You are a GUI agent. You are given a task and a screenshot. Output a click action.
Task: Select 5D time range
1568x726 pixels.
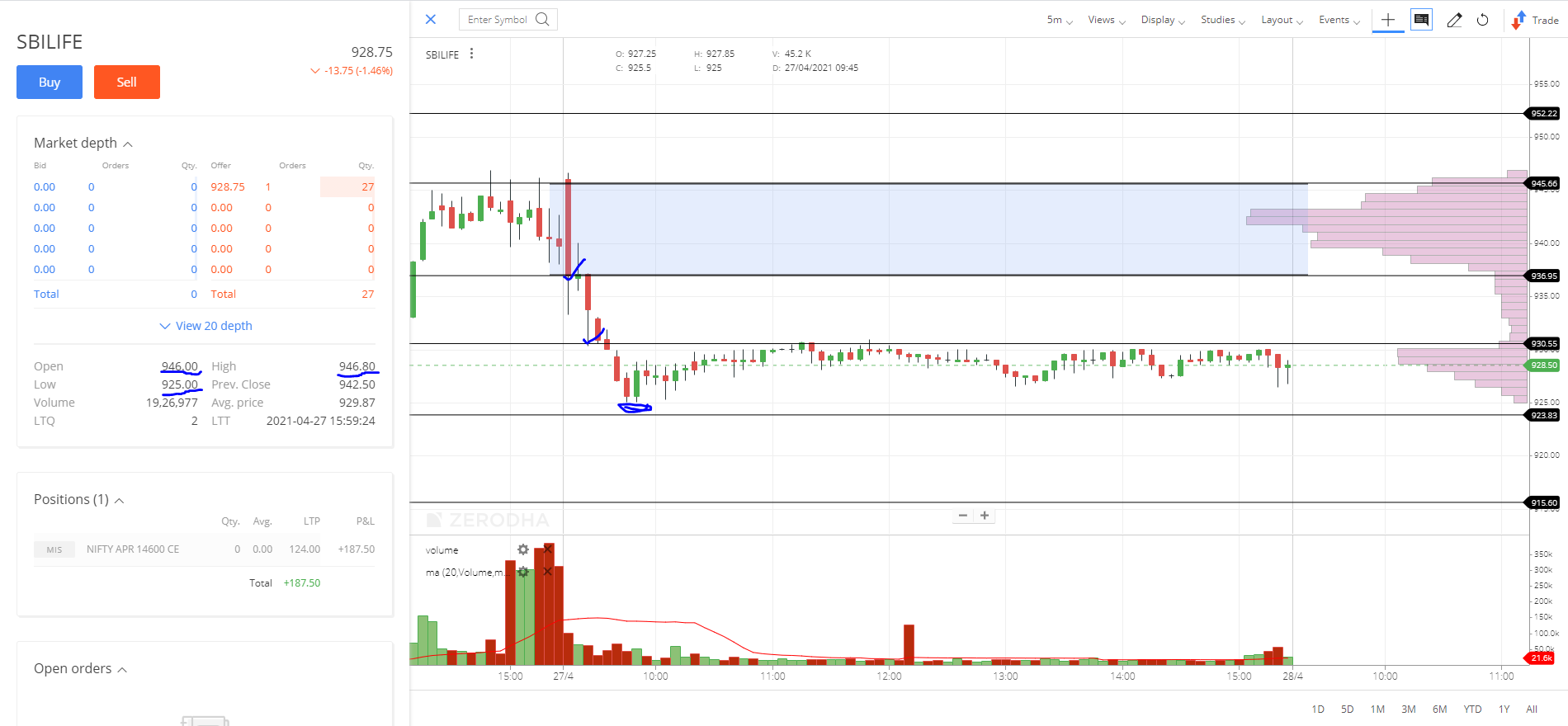(1347, 709)
